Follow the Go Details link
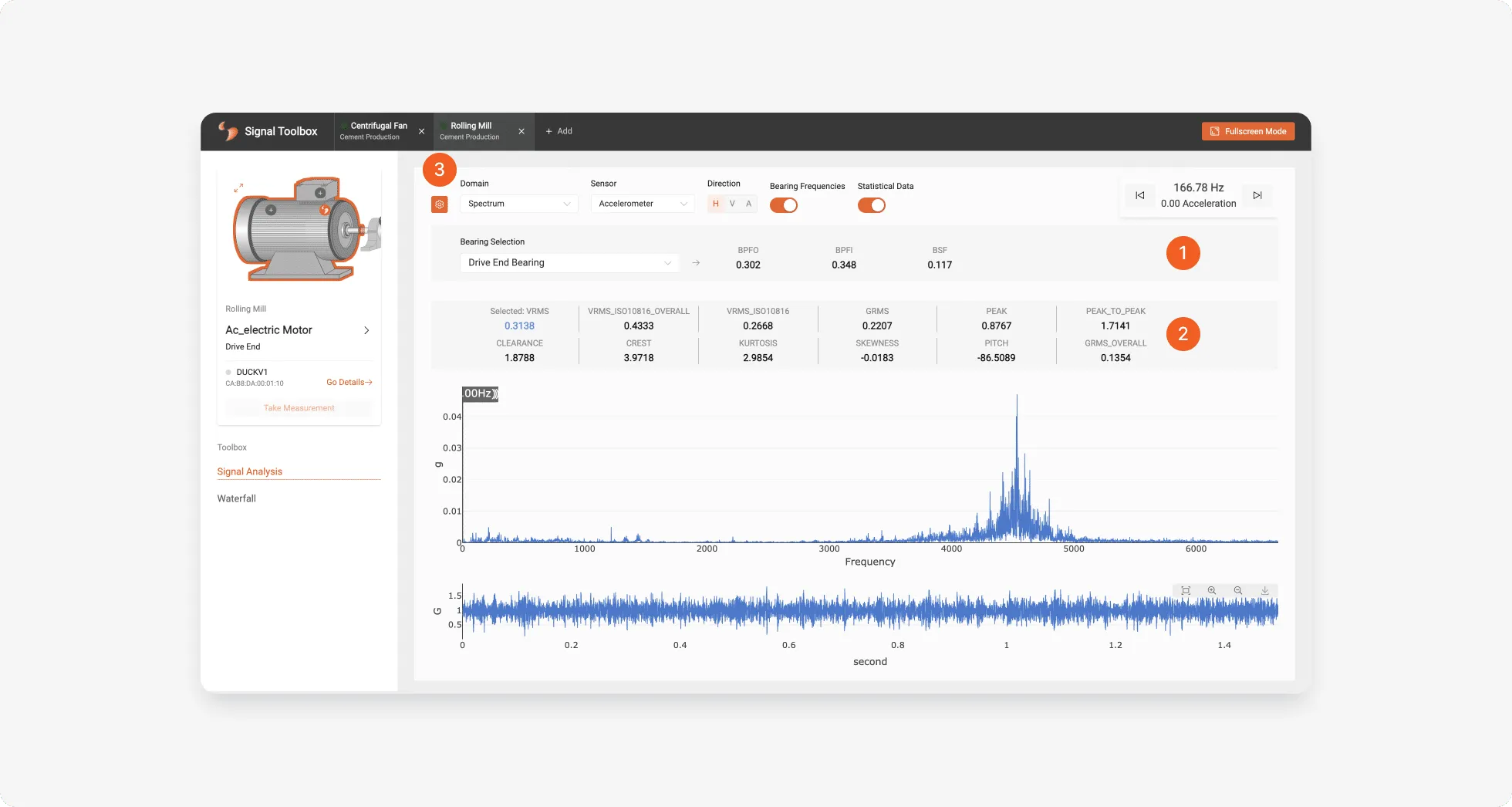Viewport: 1512px width, 807px height. tap(349, 382)
